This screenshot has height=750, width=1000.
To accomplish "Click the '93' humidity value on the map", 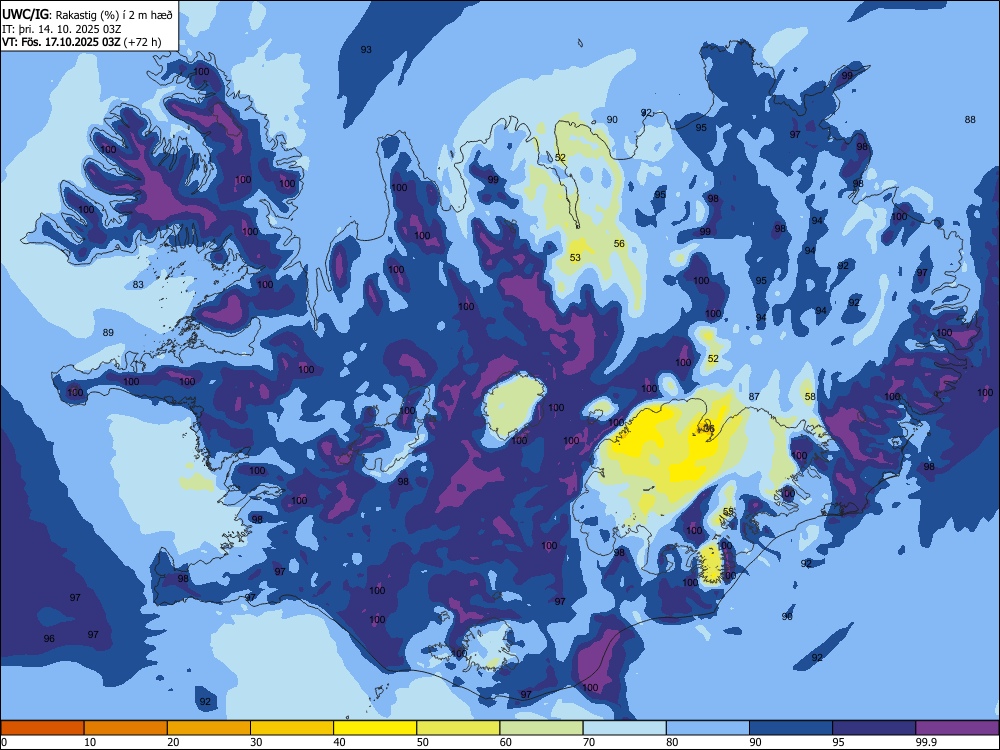I will [366, 50].
